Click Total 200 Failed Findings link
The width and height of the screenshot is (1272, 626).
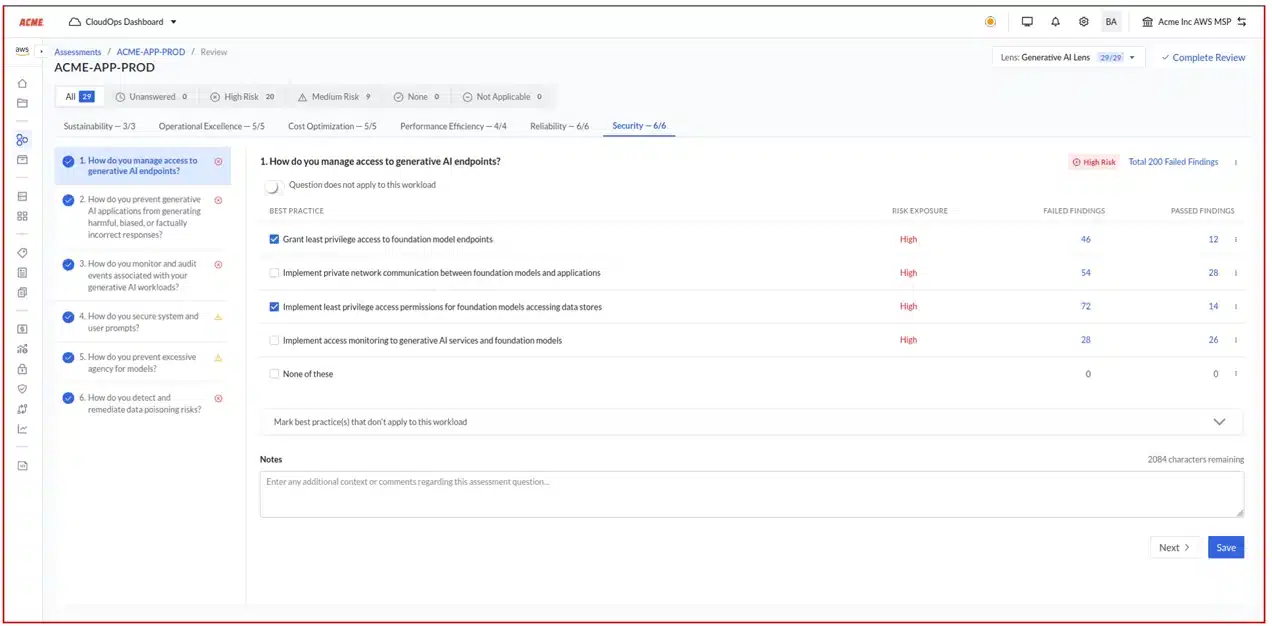pos(1173,162)
